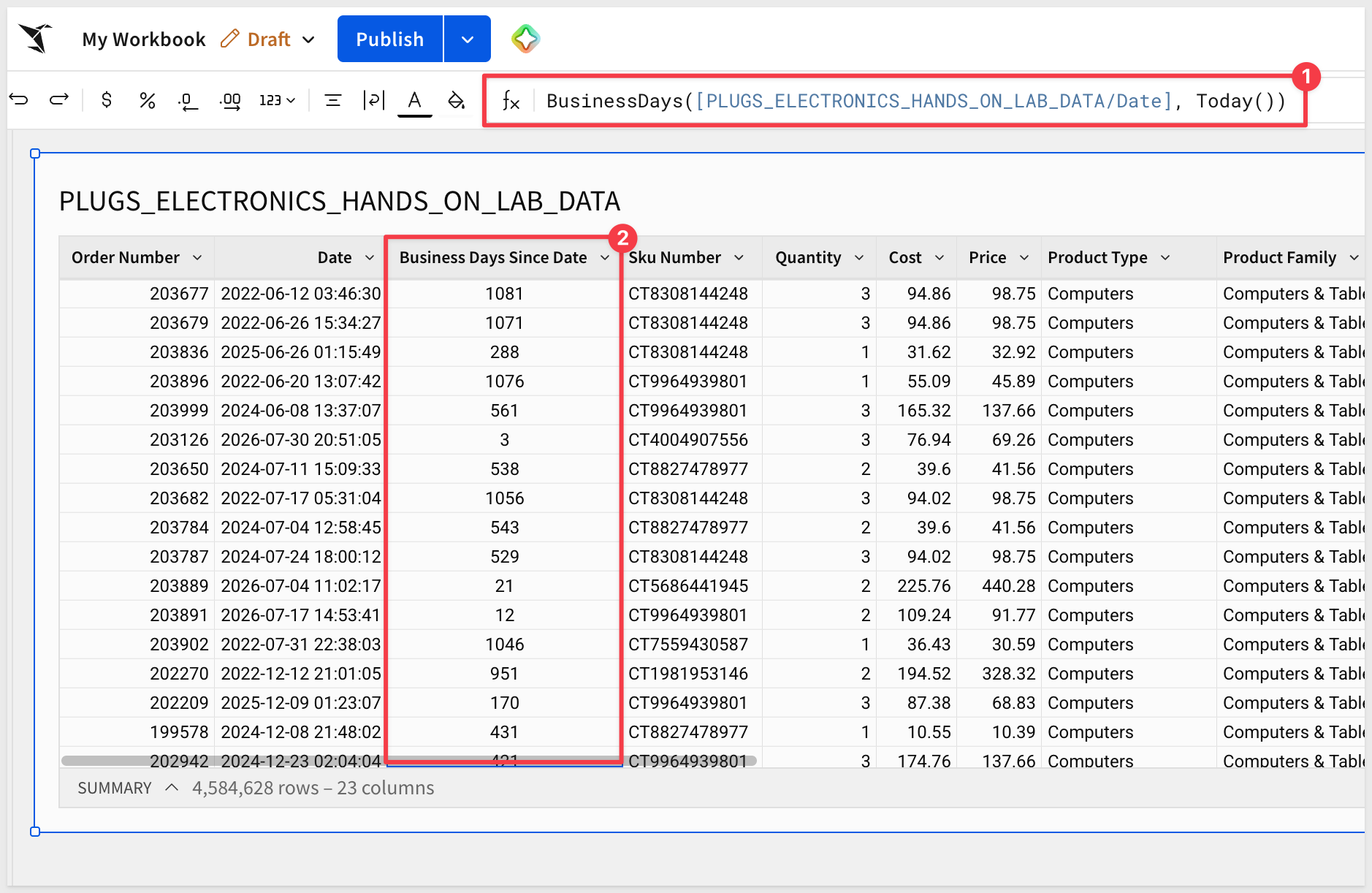Click business days cell 1081

pyautogui.click(x=504, y=294)
